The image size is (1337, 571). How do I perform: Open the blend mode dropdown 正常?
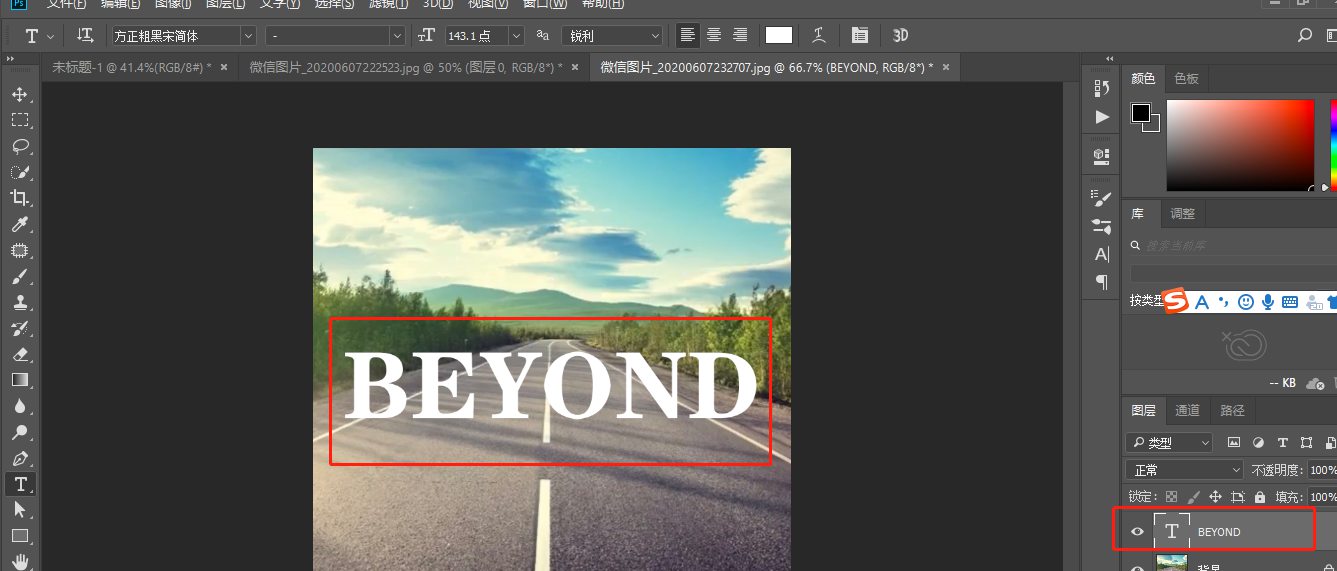pyautogui.click(x=1184, y=470)
